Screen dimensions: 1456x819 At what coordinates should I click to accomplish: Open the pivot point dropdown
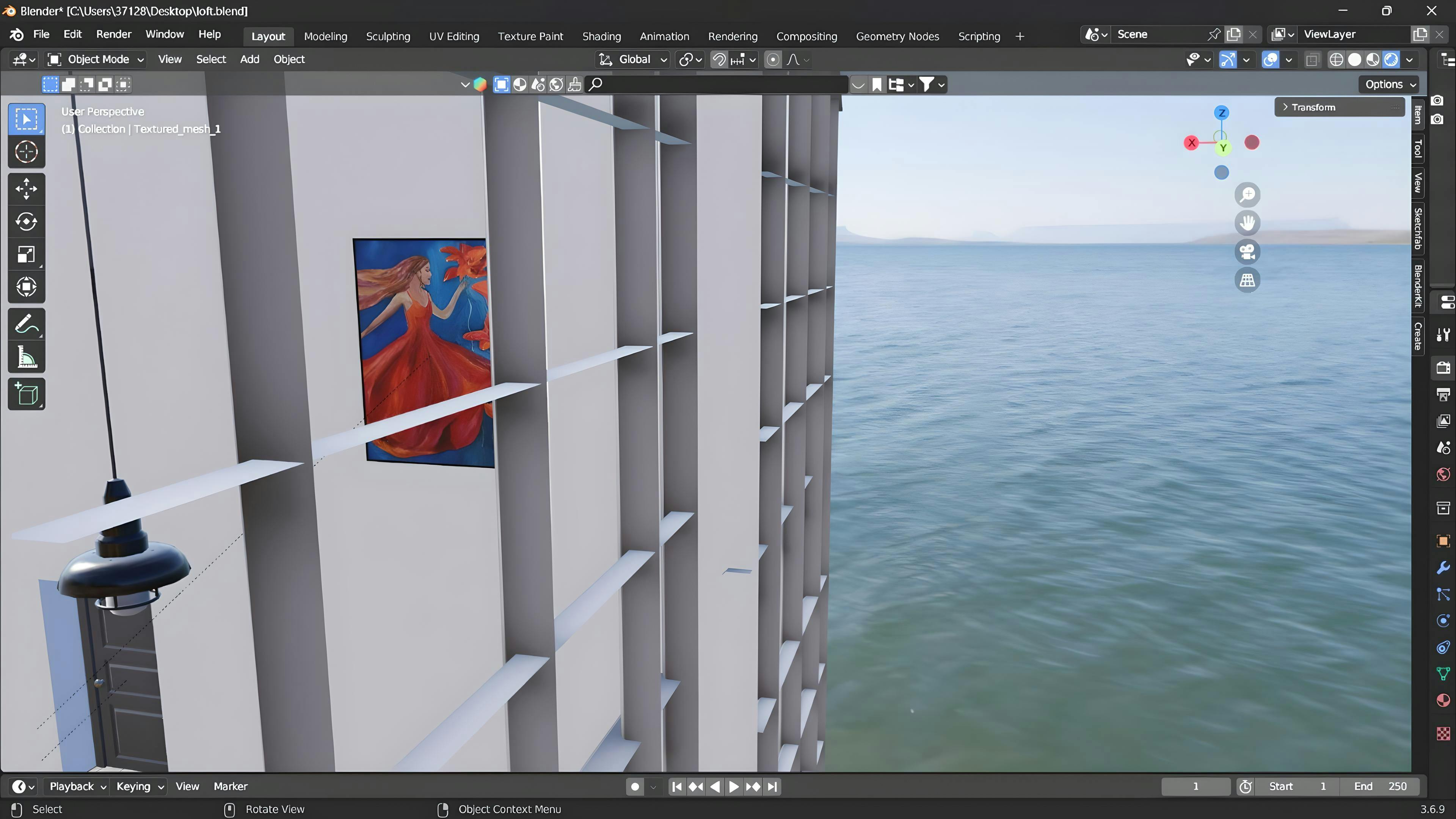click(x=690, y=60)
